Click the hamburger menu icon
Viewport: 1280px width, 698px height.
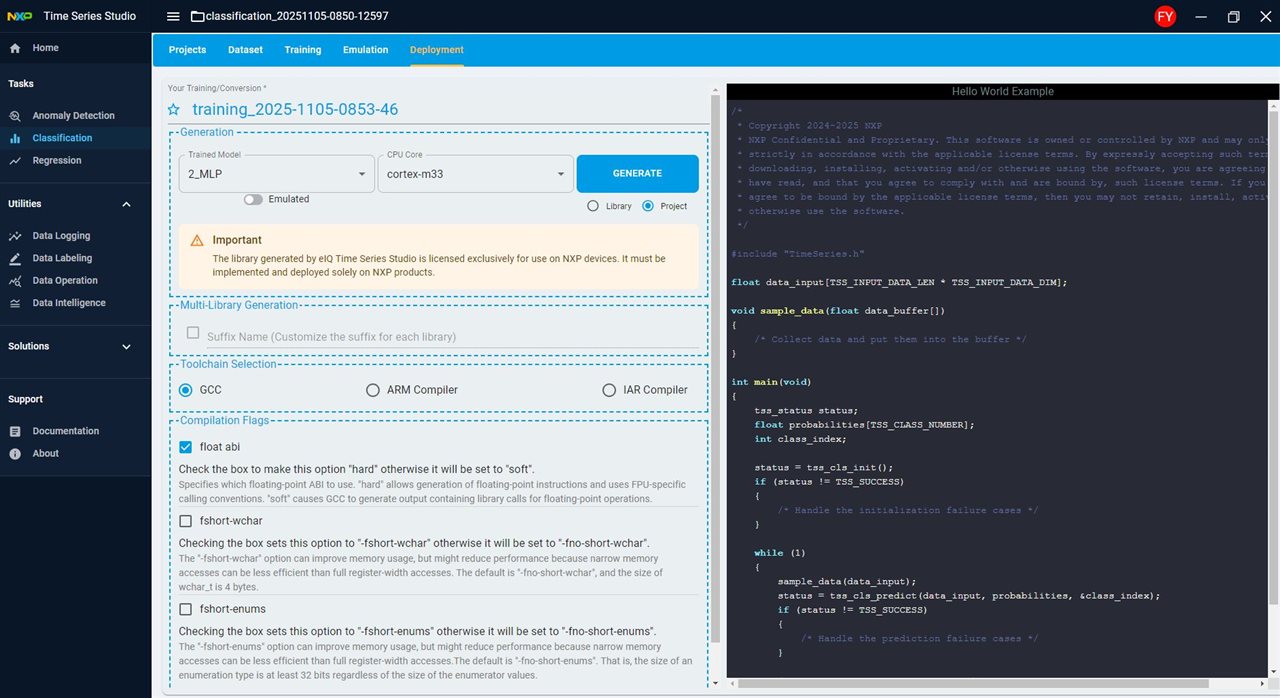click(x=173, y=17)
